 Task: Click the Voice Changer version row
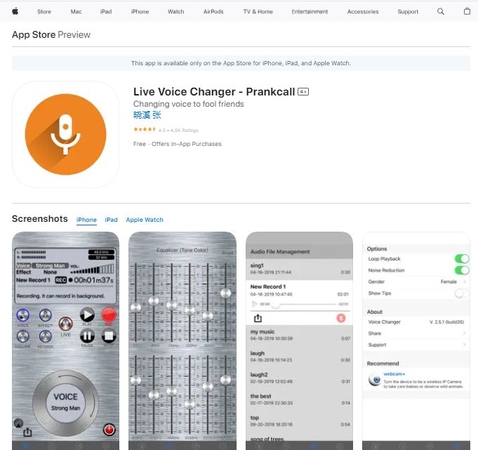(416, 322)
